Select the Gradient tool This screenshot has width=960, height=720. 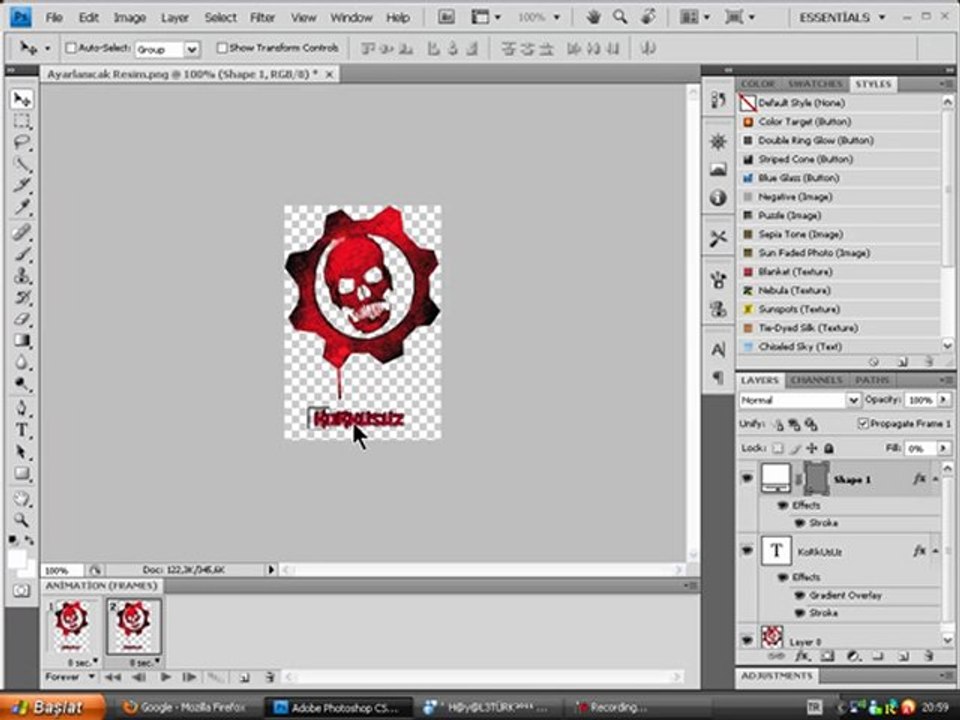pos(22,340)
